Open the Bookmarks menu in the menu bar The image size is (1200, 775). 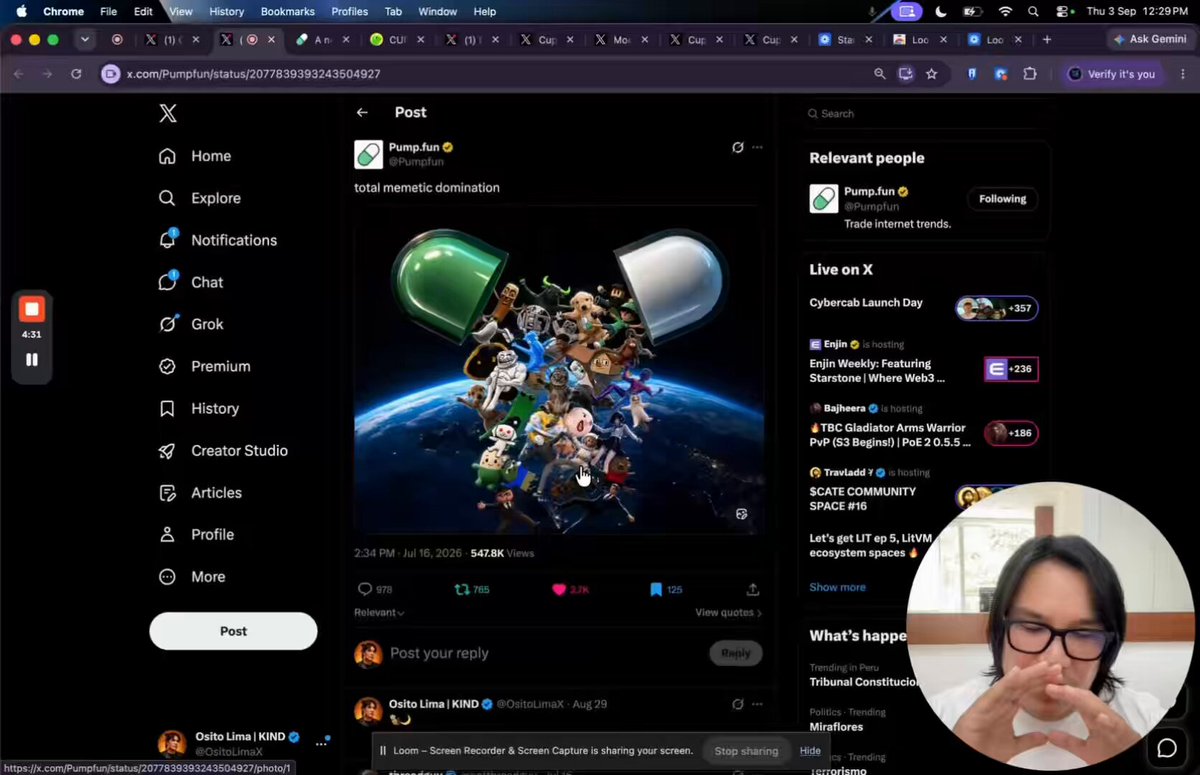[x=287, y=12]
